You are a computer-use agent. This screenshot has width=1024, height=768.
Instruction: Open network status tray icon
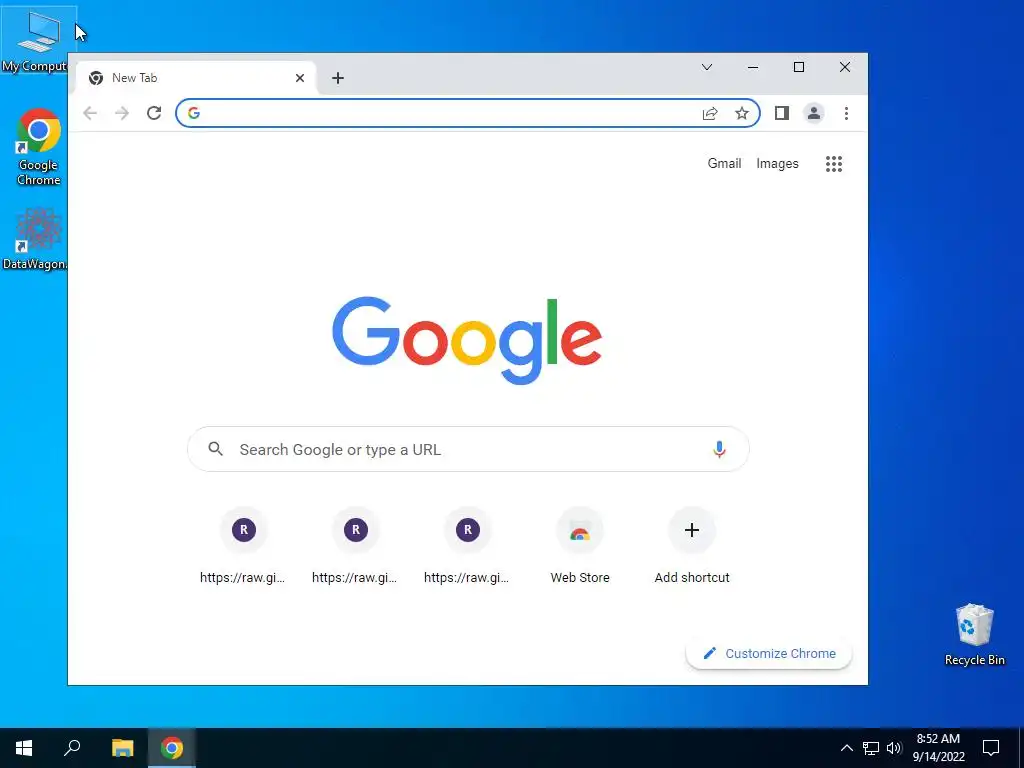(x=871, y=748)
